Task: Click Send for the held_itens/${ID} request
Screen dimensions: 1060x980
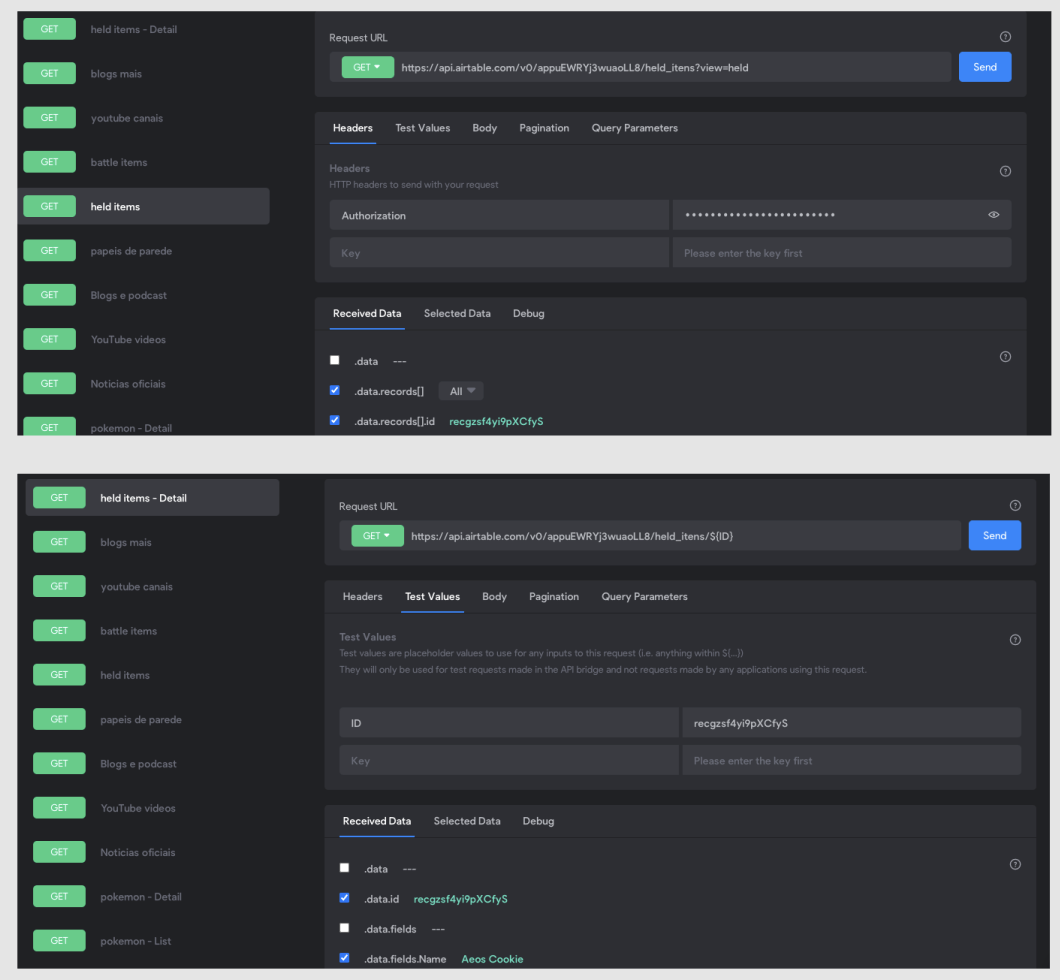Action: pos(994,535)
